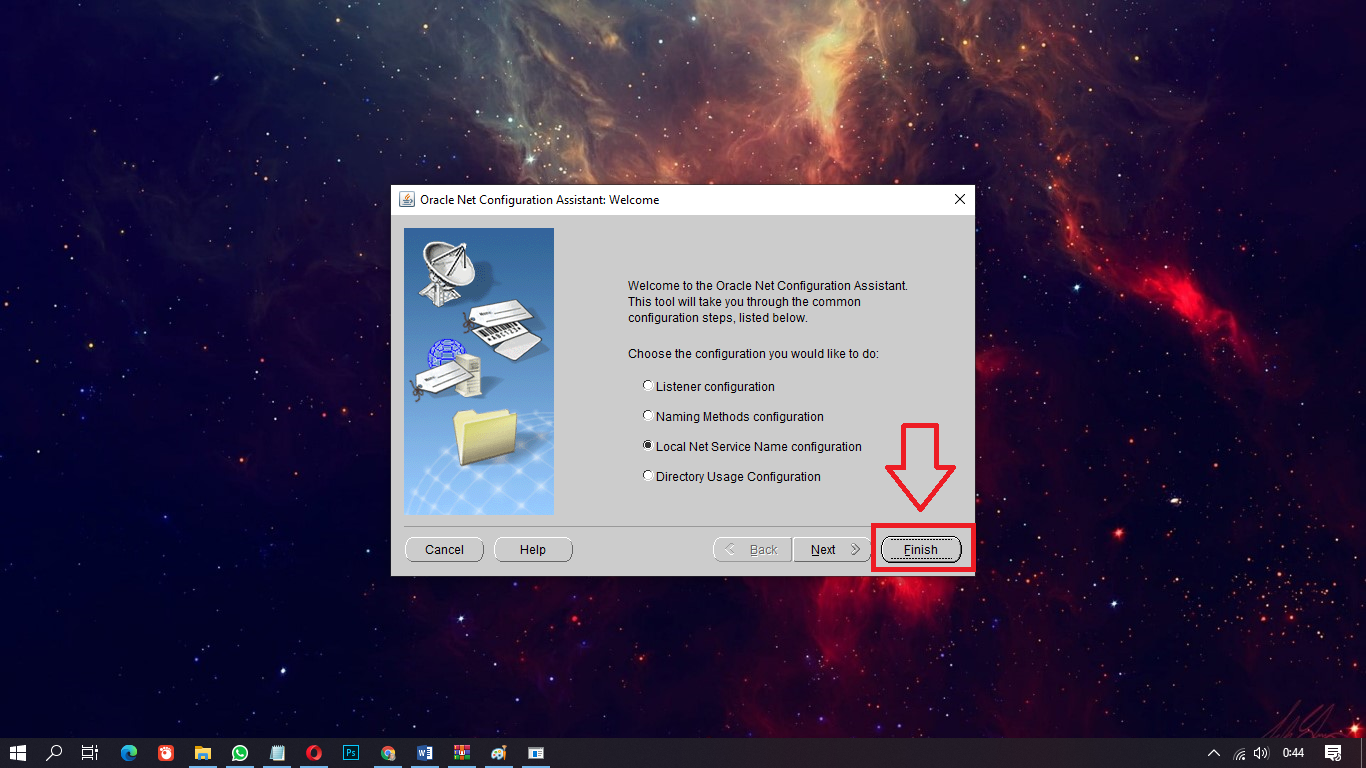Open the Notepad taskbar icon
1366x768 pixels.
(x=277, y=753)
